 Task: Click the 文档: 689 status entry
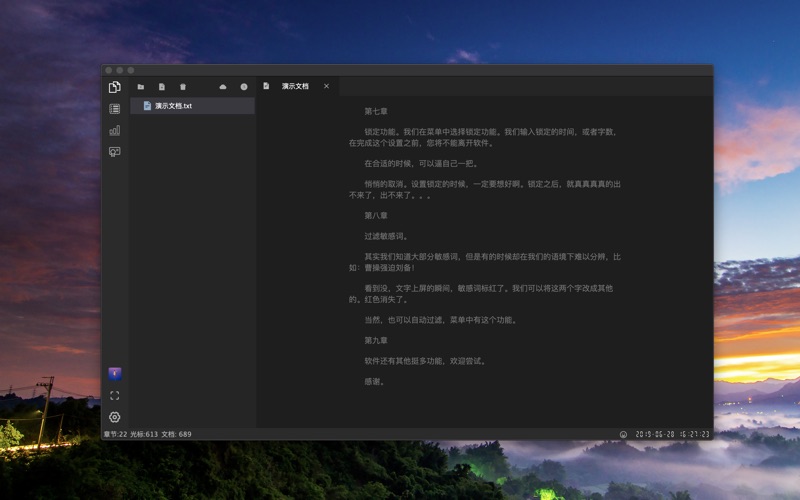pyautogui.click(x=177, y=434)
